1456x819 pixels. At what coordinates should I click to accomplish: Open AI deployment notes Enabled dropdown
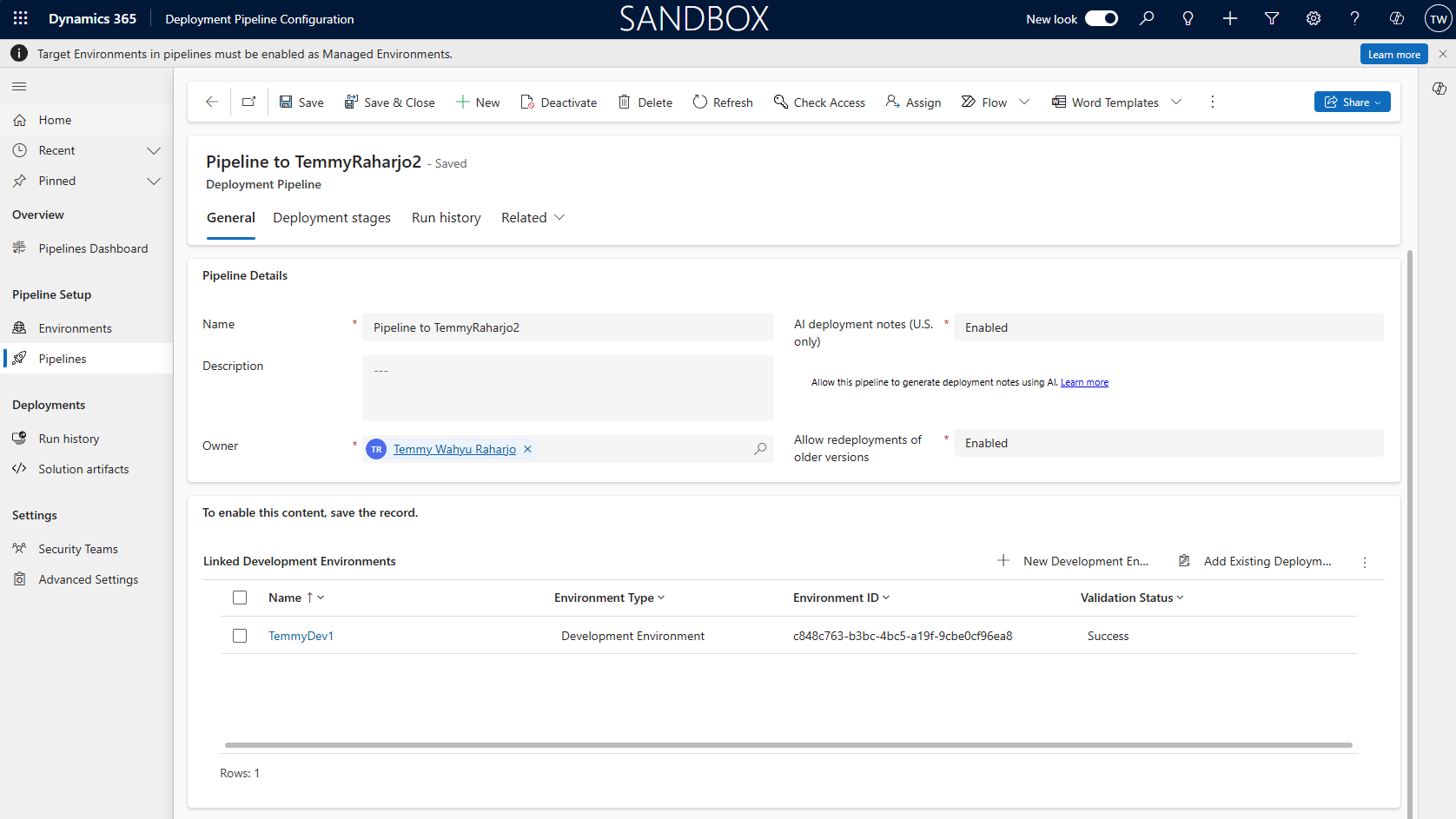point(1168,327)
